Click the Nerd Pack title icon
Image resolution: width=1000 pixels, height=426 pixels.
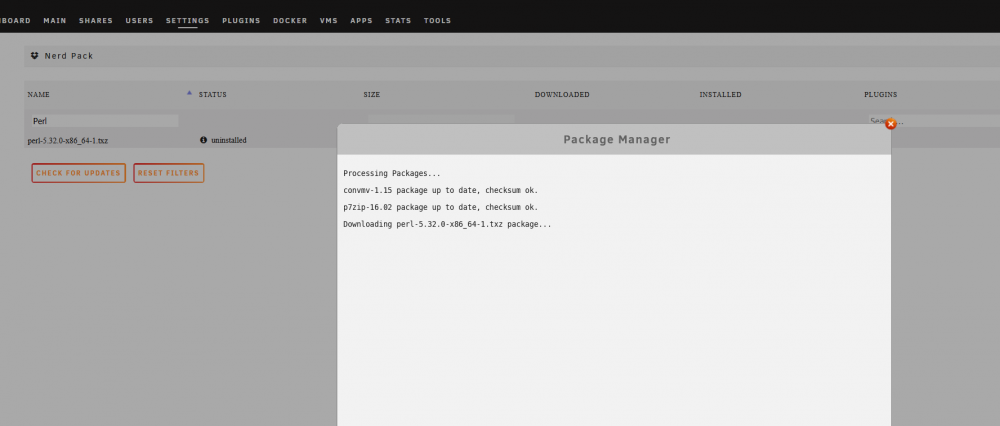pyautogui.click(x=34, y=55)
